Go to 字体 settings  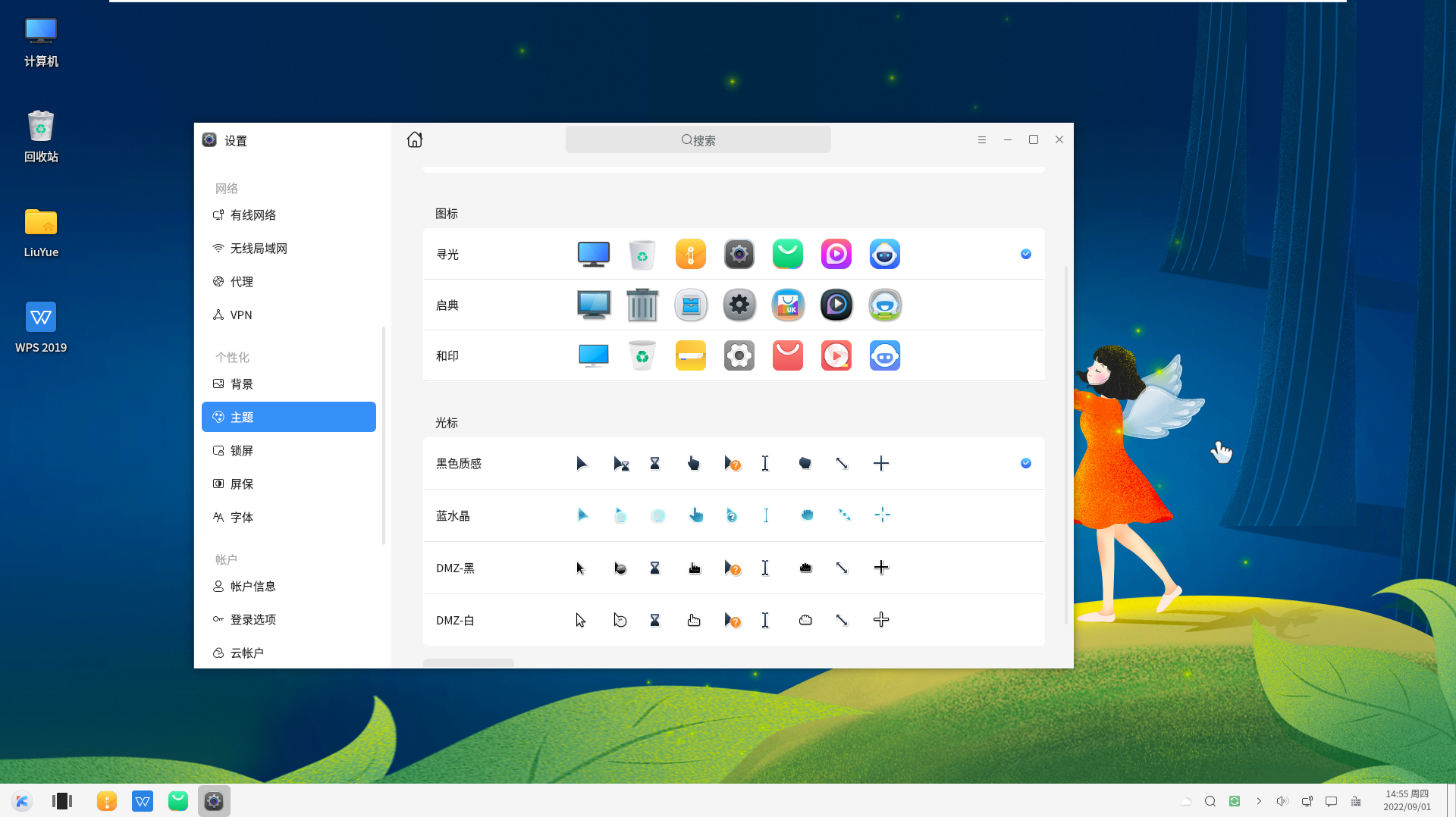(x=289, y=518)
